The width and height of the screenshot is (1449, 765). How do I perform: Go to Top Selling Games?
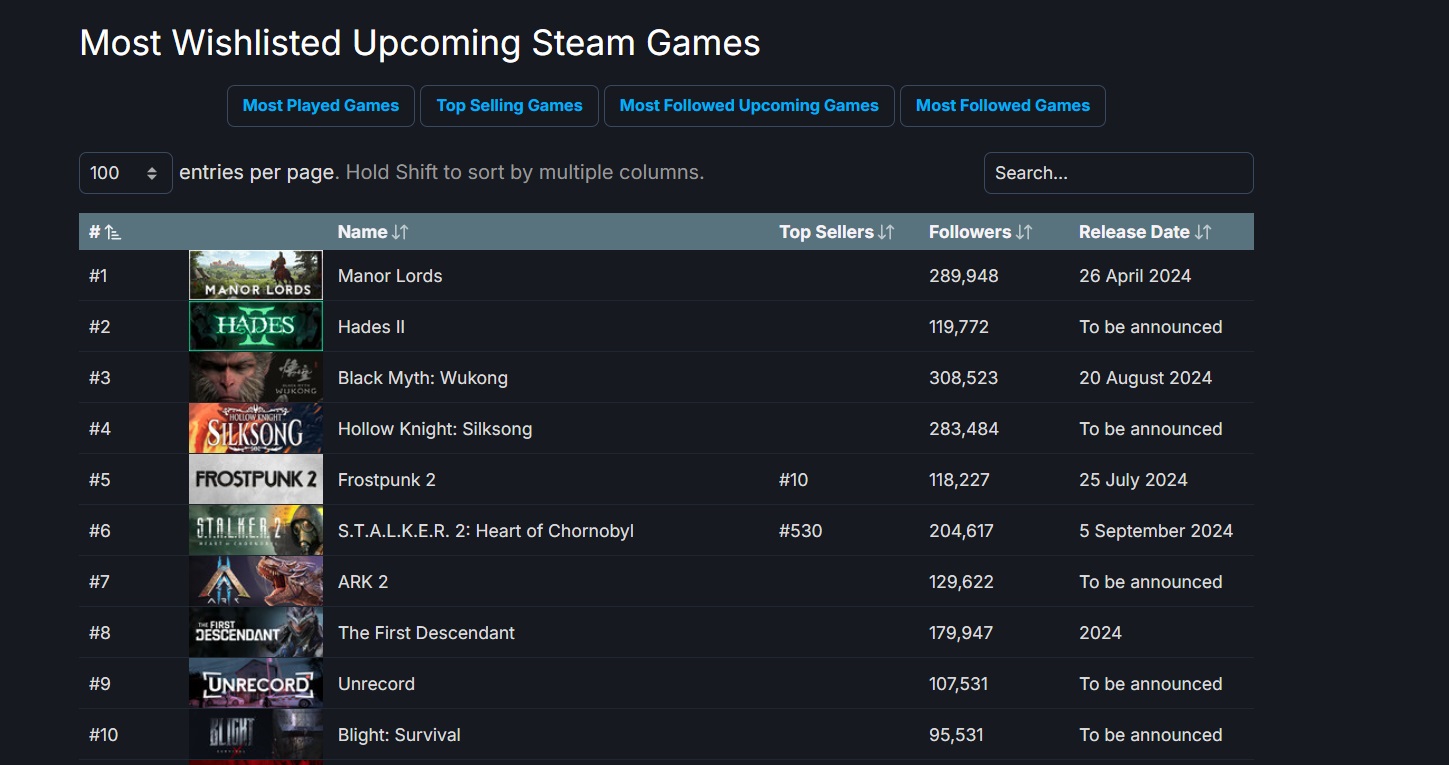tap(509, 106)
